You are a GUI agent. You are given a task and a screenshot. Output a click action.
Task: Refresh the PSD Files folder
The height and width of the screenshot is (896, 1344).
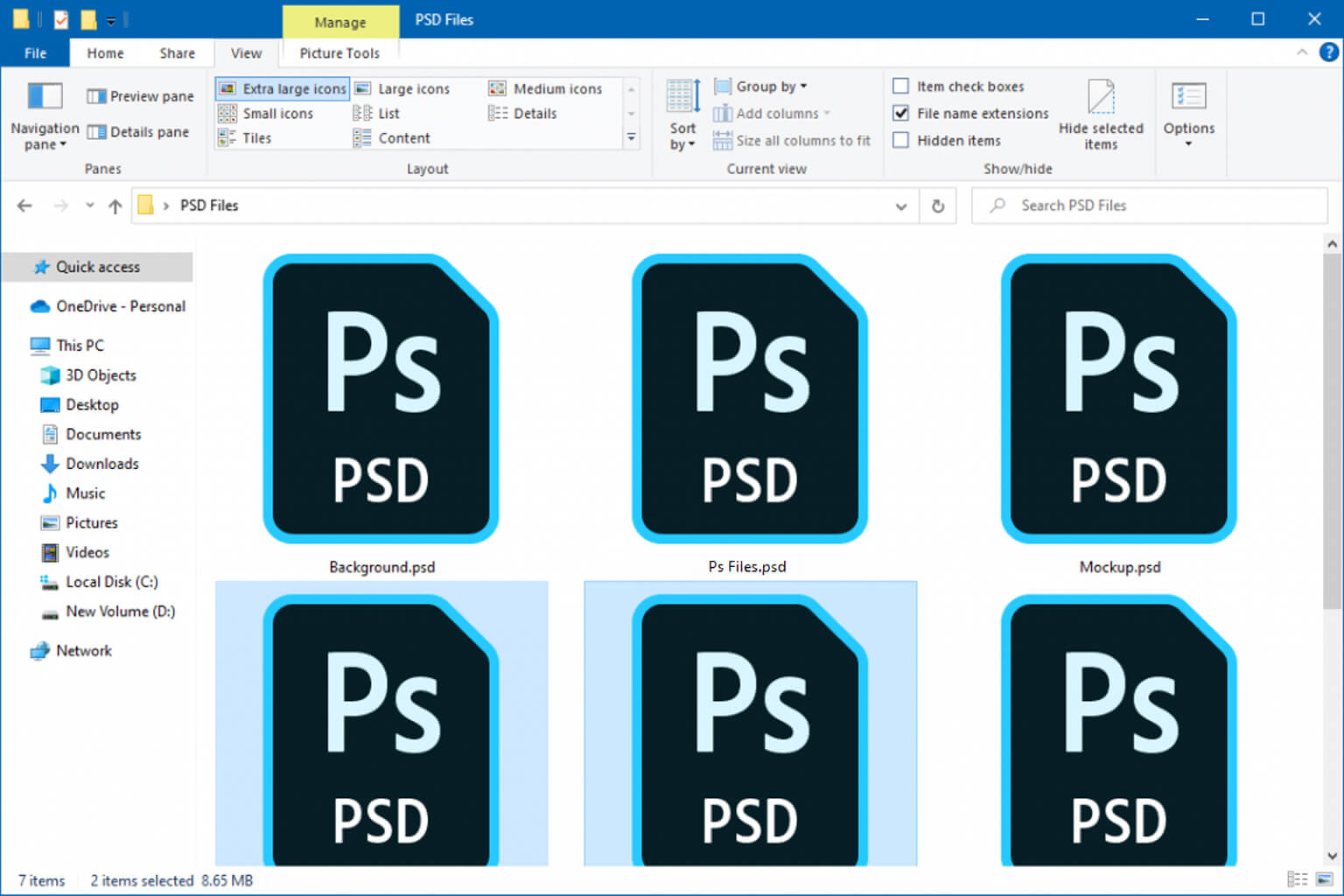[937, 206]
